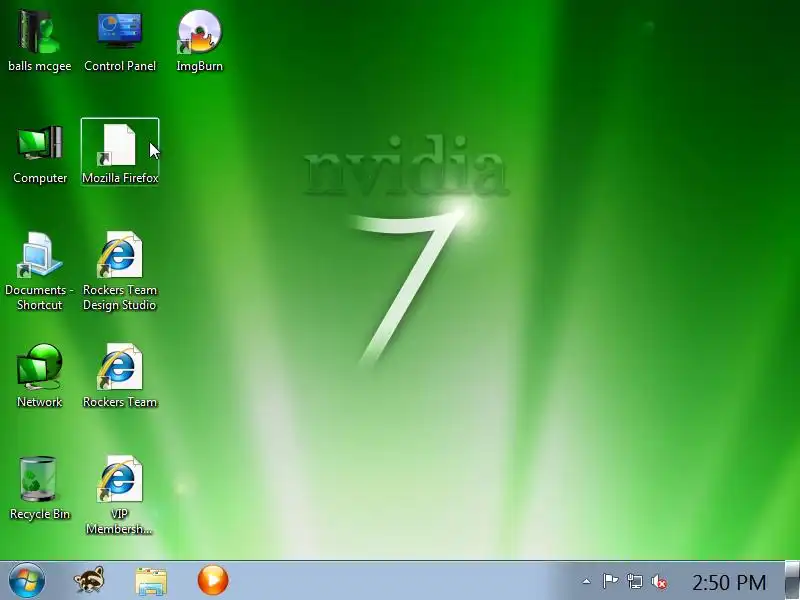Open Windows Explorer from the taskbar
The height and width of the screenshot is (600, 800).
(151, 581)
